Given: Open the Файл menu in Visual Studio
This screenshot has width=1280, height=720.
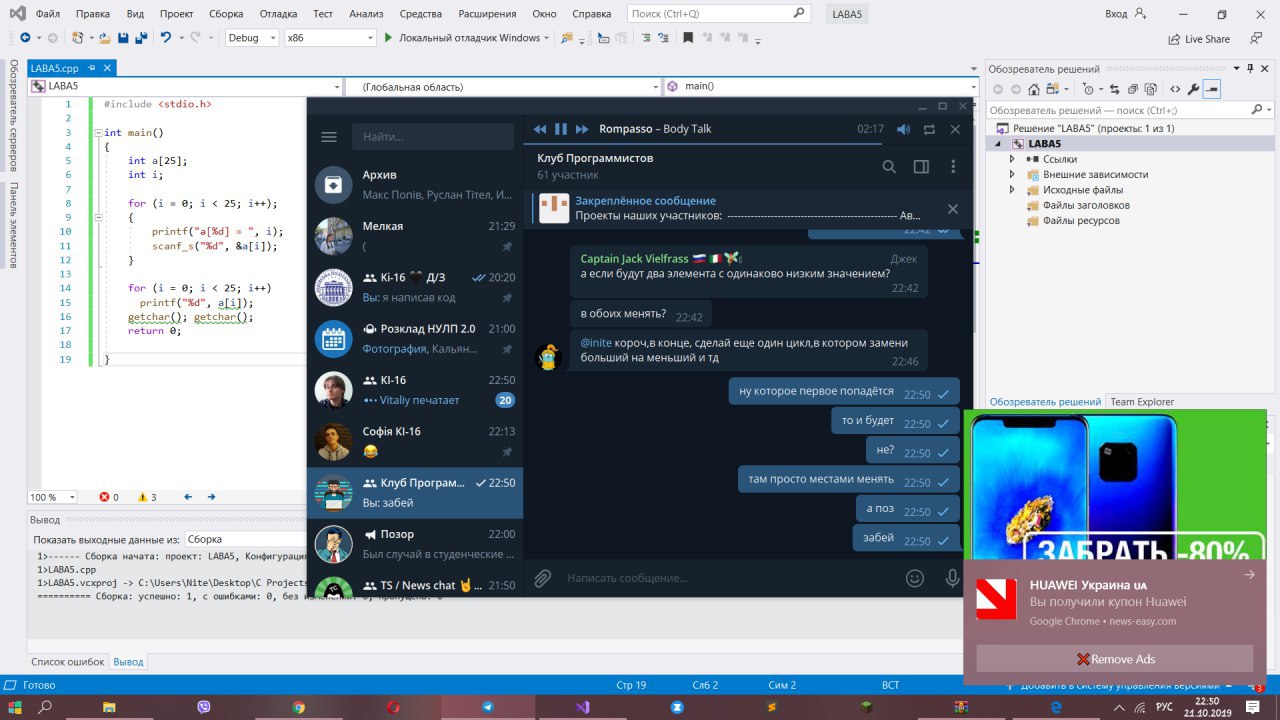Looking at the screenshot, I should (48, 14).
